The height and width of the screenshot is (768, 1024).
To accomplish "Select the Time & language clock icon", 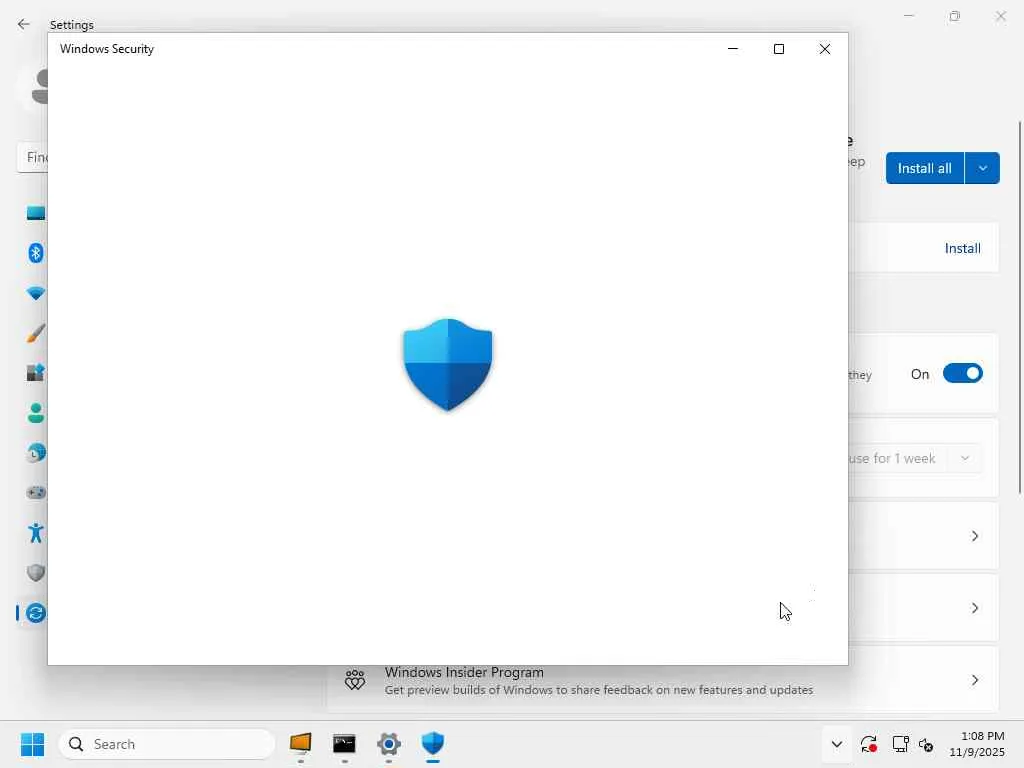I will 37,453.
